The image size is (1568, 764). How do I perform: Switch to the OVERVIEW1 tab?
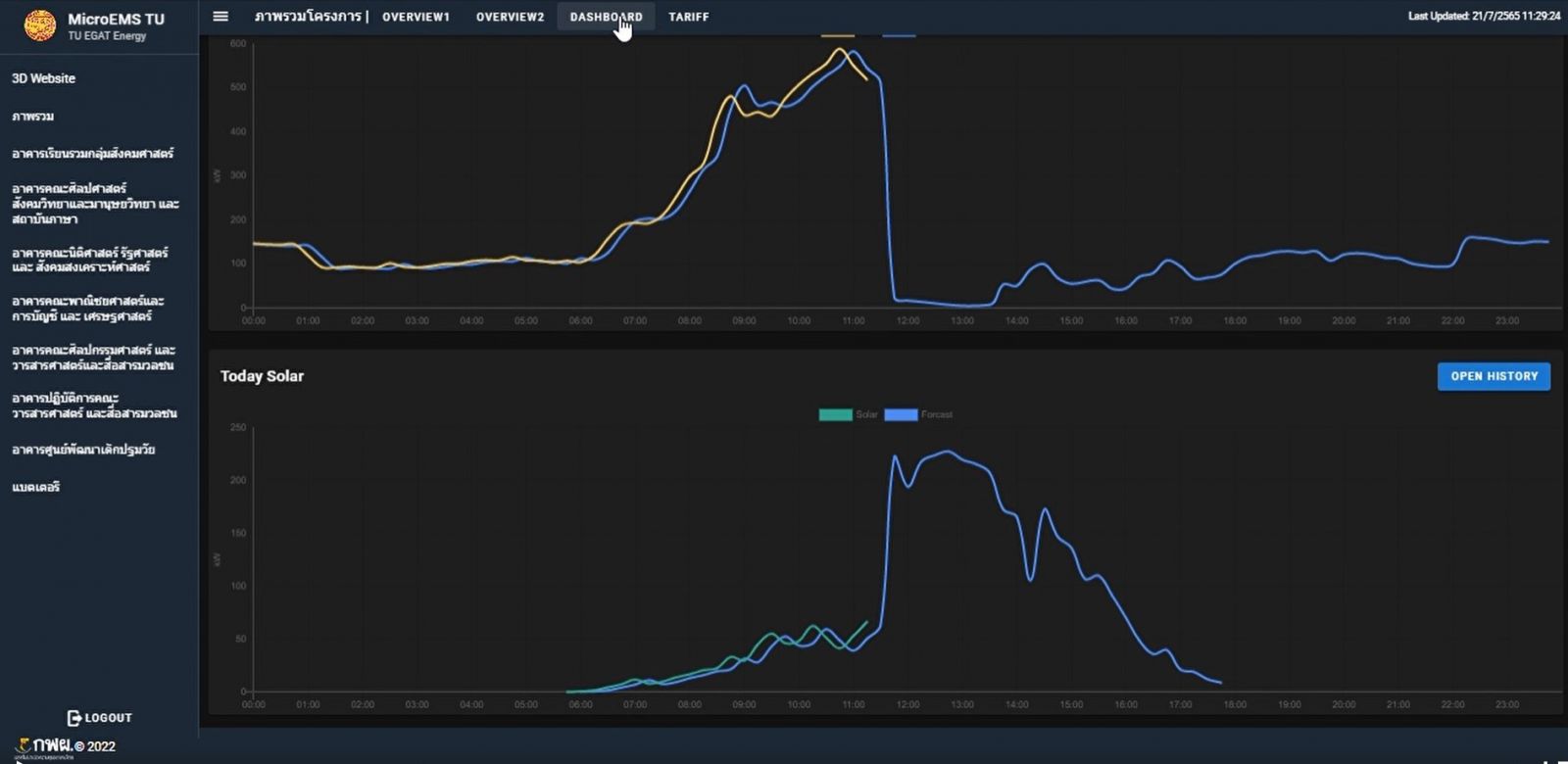pos(416,17)
